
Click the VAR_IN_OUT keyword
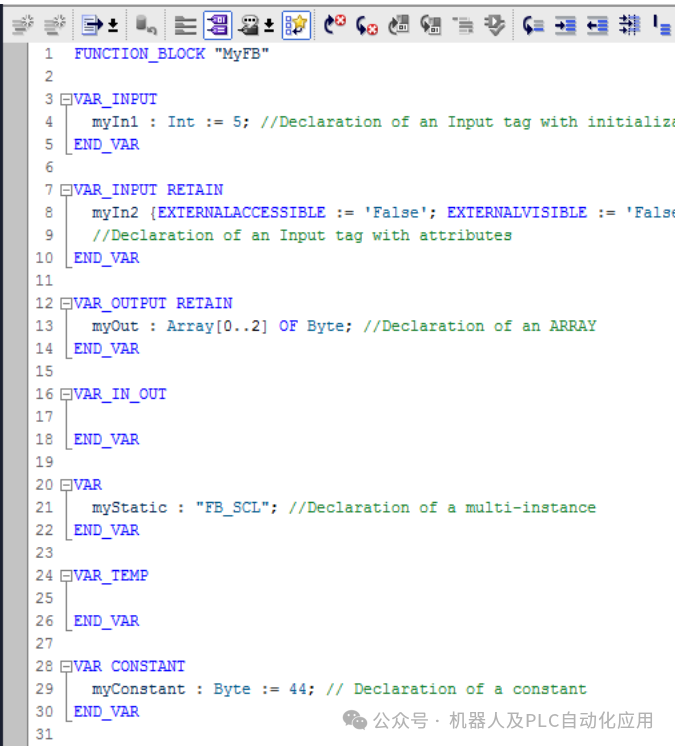(x=120, y=394)
